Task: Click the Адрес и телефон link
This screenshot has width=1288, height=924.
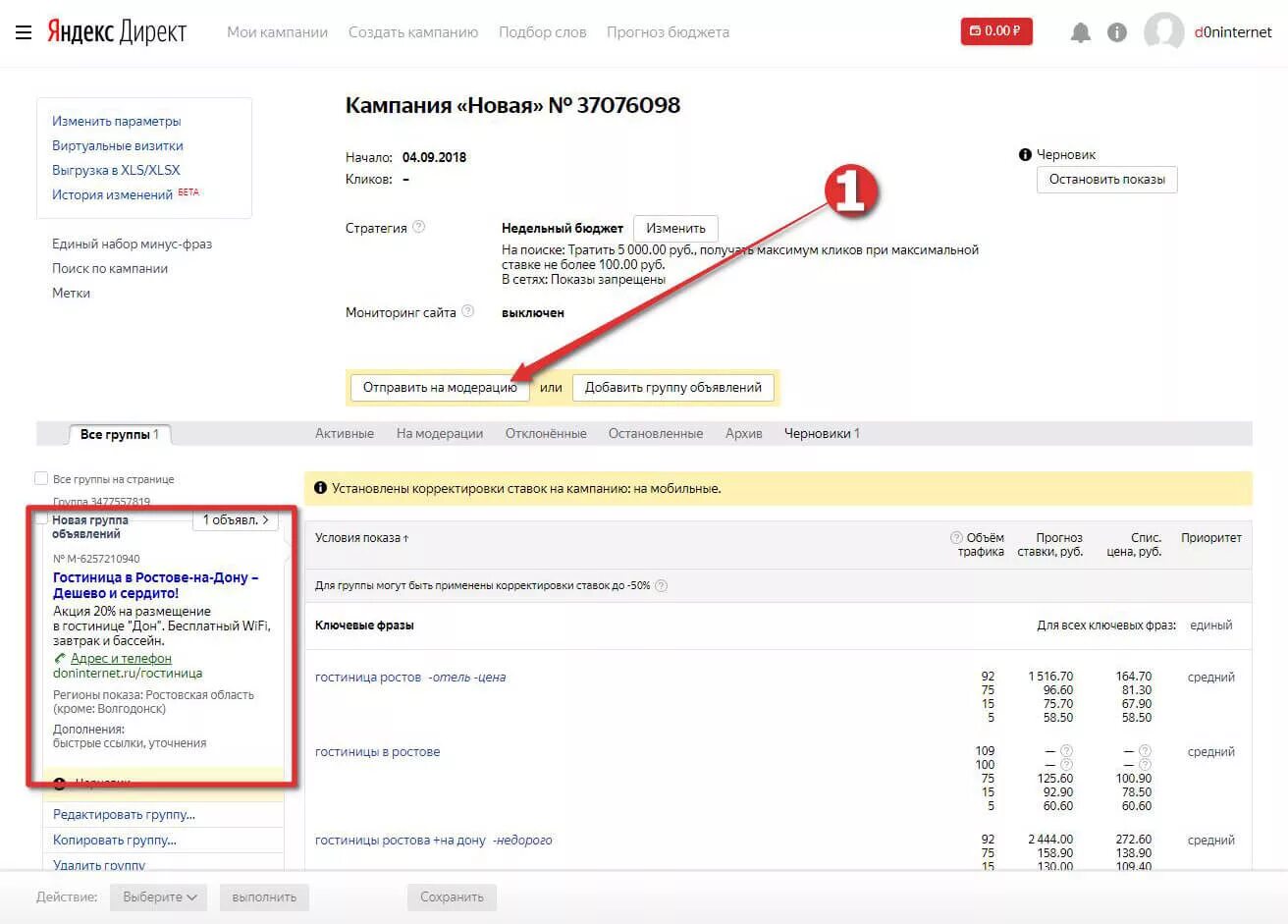Action: coord(121,658)
